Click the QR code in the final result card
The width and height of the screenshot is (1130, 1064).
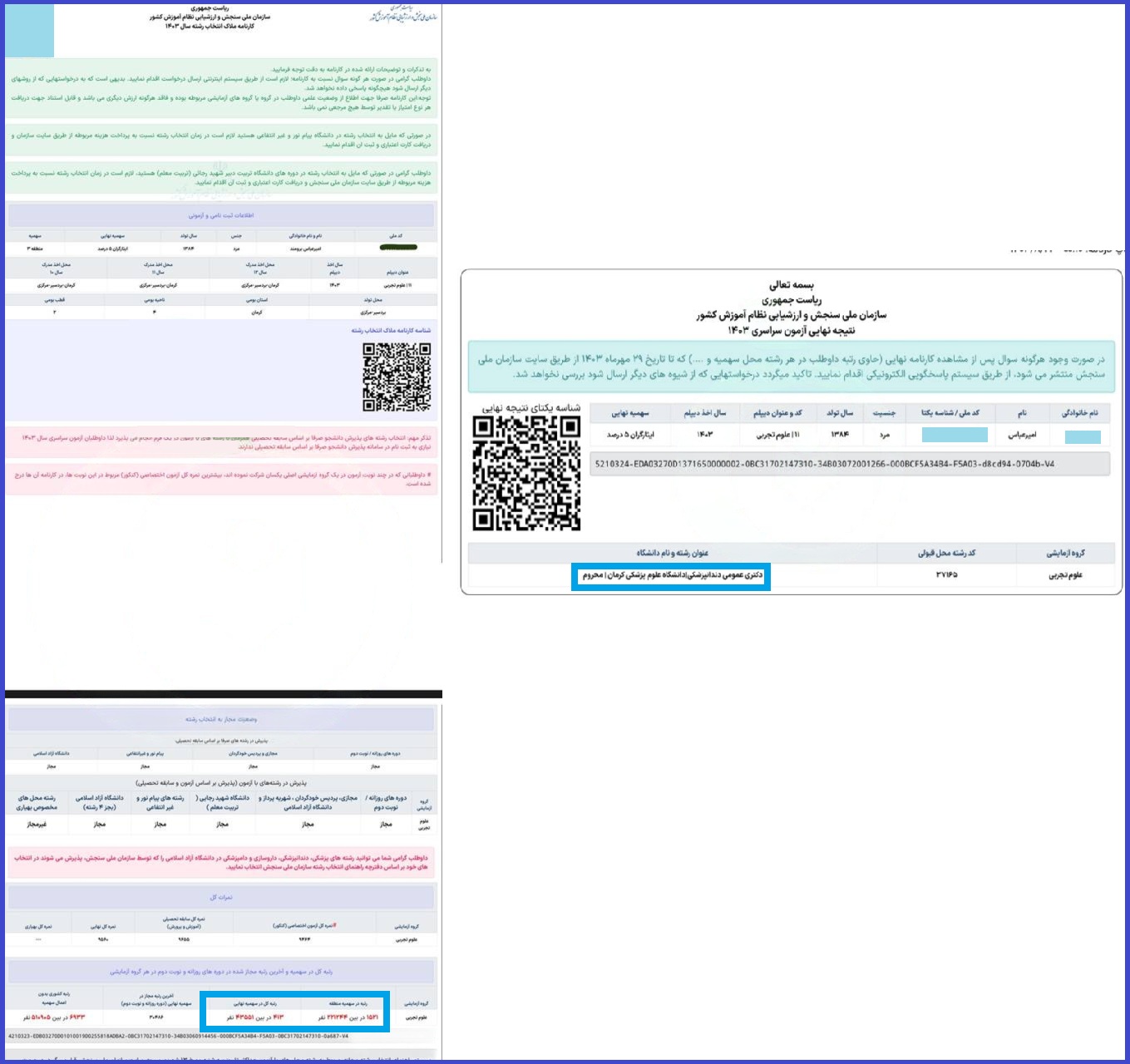click(x=526, y=473)
